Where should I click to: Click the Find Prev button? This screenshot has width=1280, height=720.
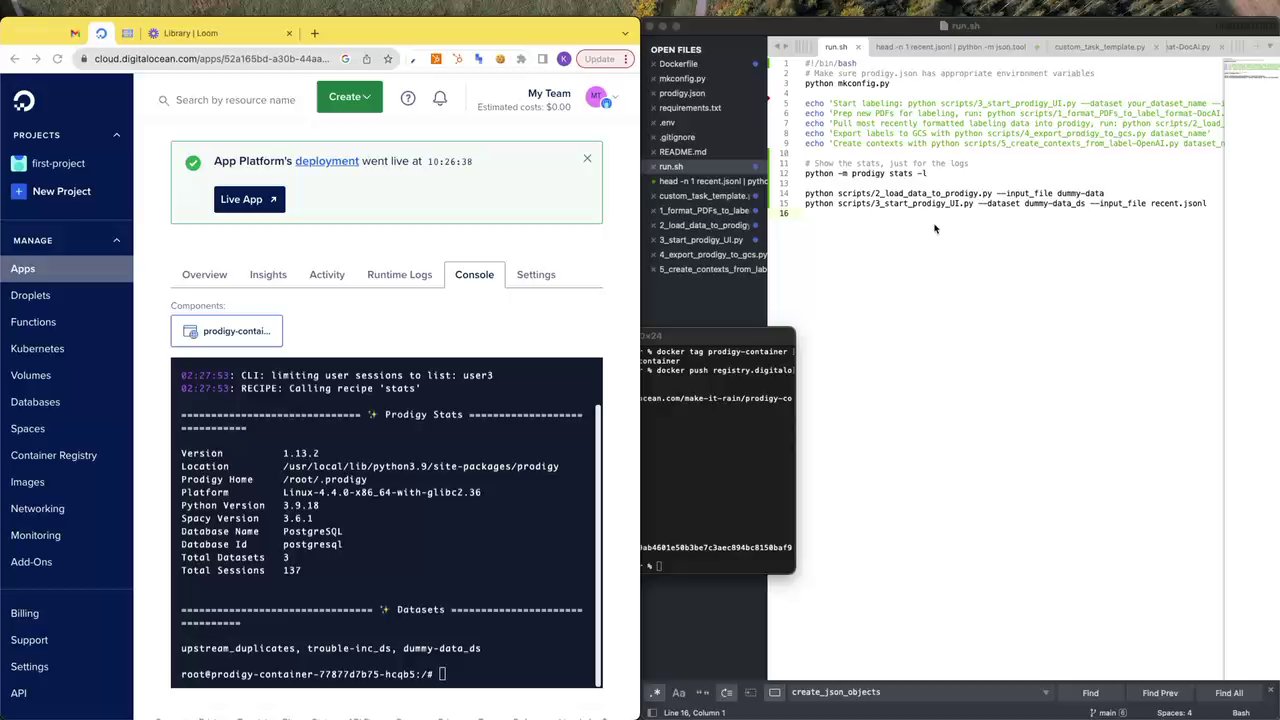(1160, 693)
